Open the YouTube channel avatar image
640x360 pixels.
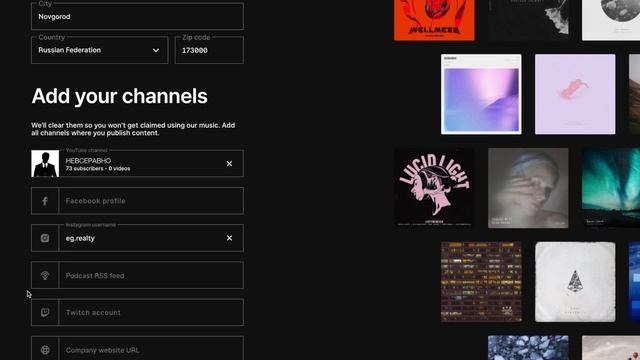coord(45,163)
